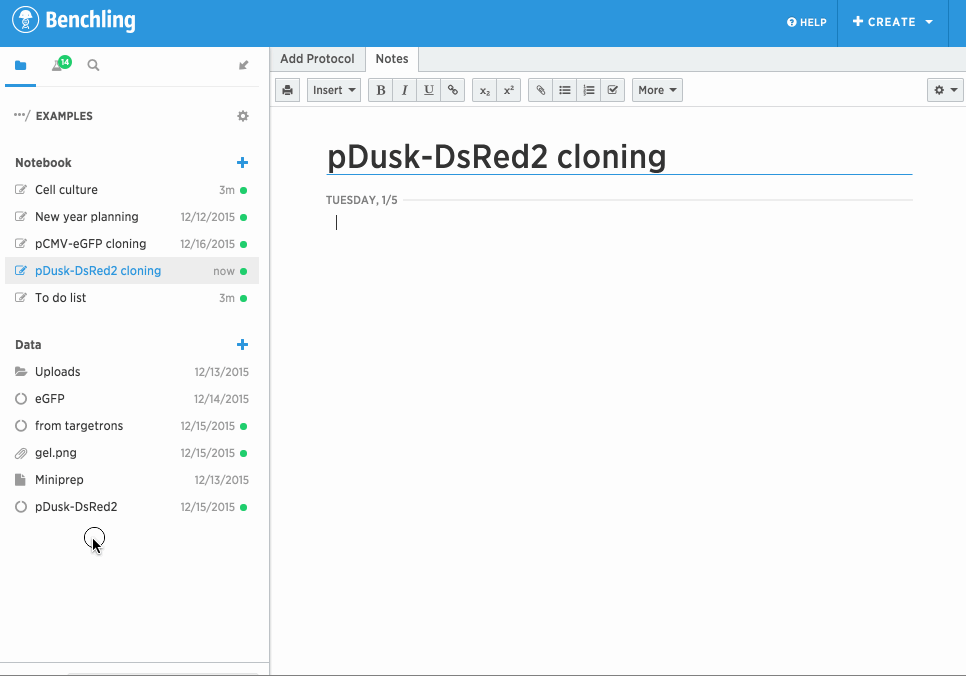The width and height of the screenshot is (966, 676).
Task: Toggle italic formatting
Action: [x=405, y=90]
